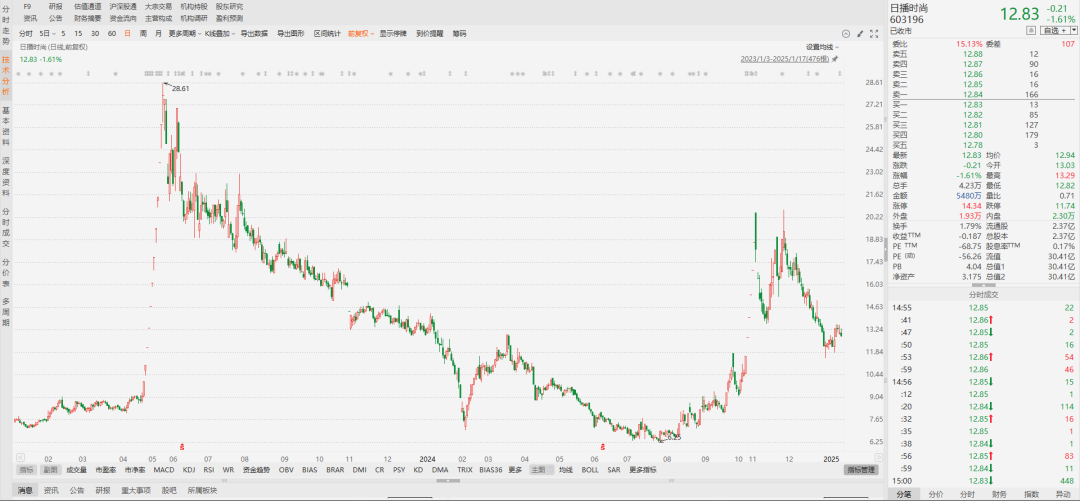Add stock via 自选 + button
This screenshot has height=501, width=1080.
pos(1055,30)
